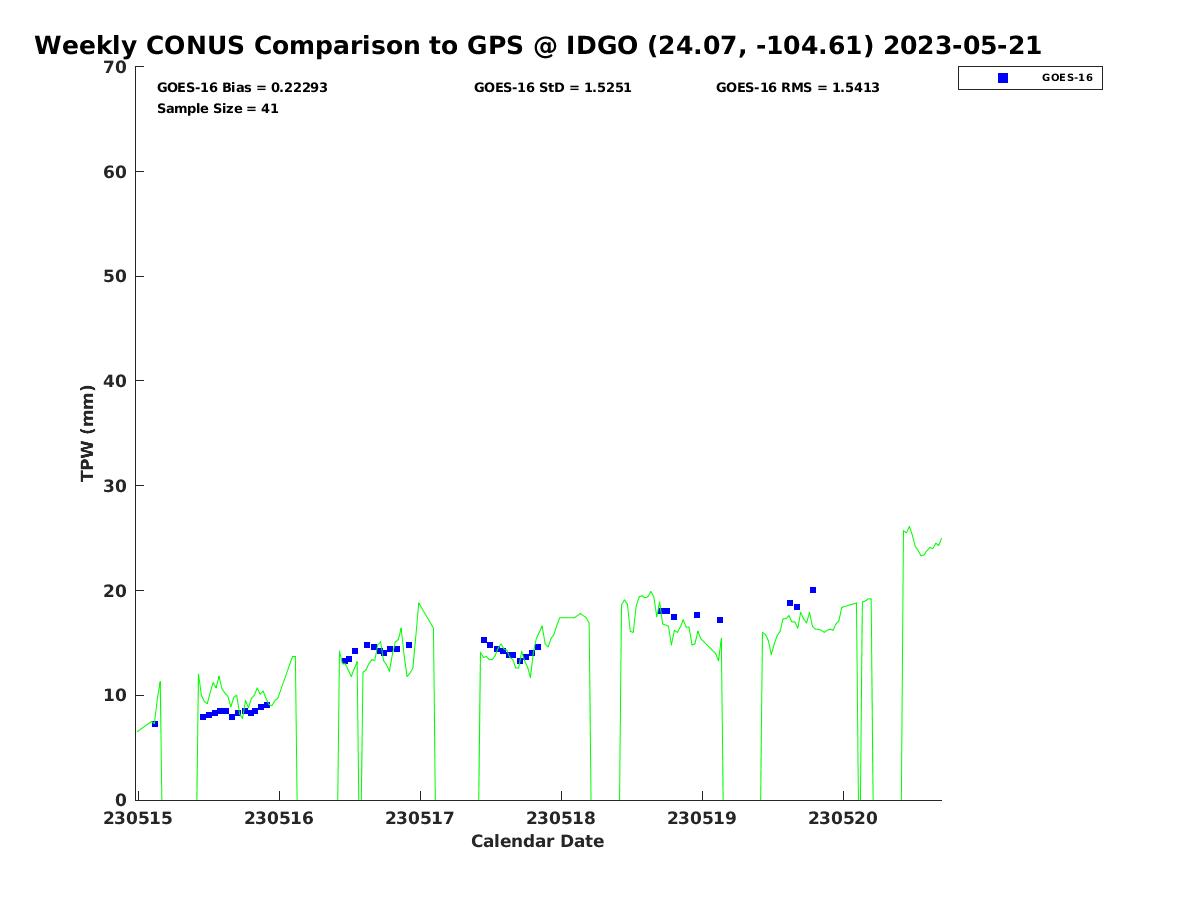The width and height of the screenshot is (1200, 900).
Task: Click the blue GOES-16 legend marker
Action: pos(1003,78)
